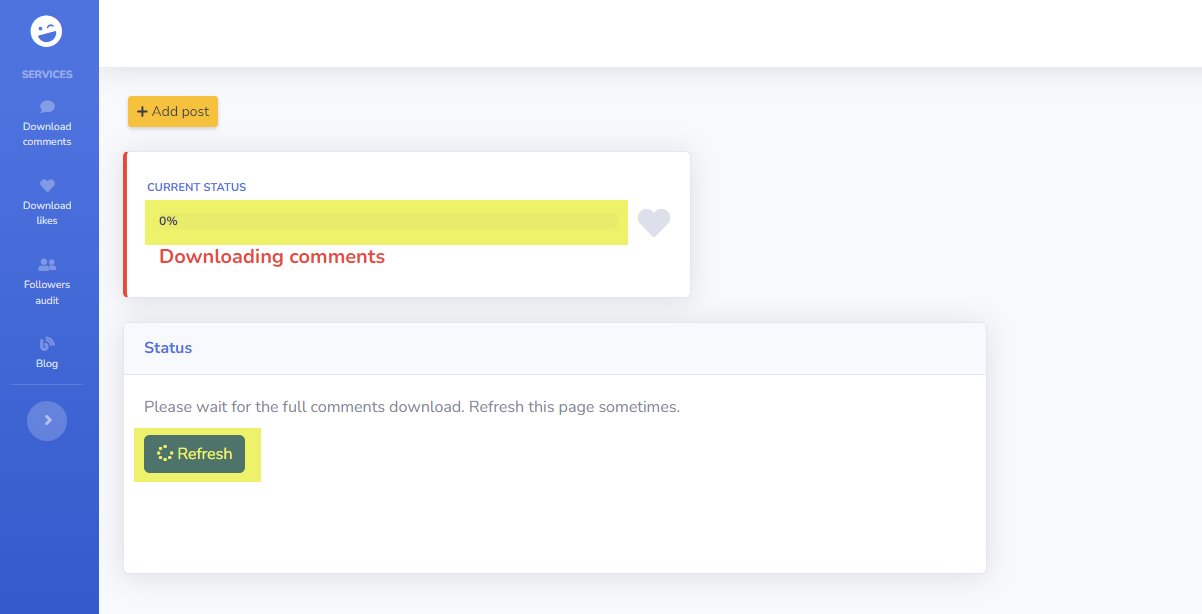Open the 'Blog' text link in sidebar
1202x614 pixels.
pos(47,364)
